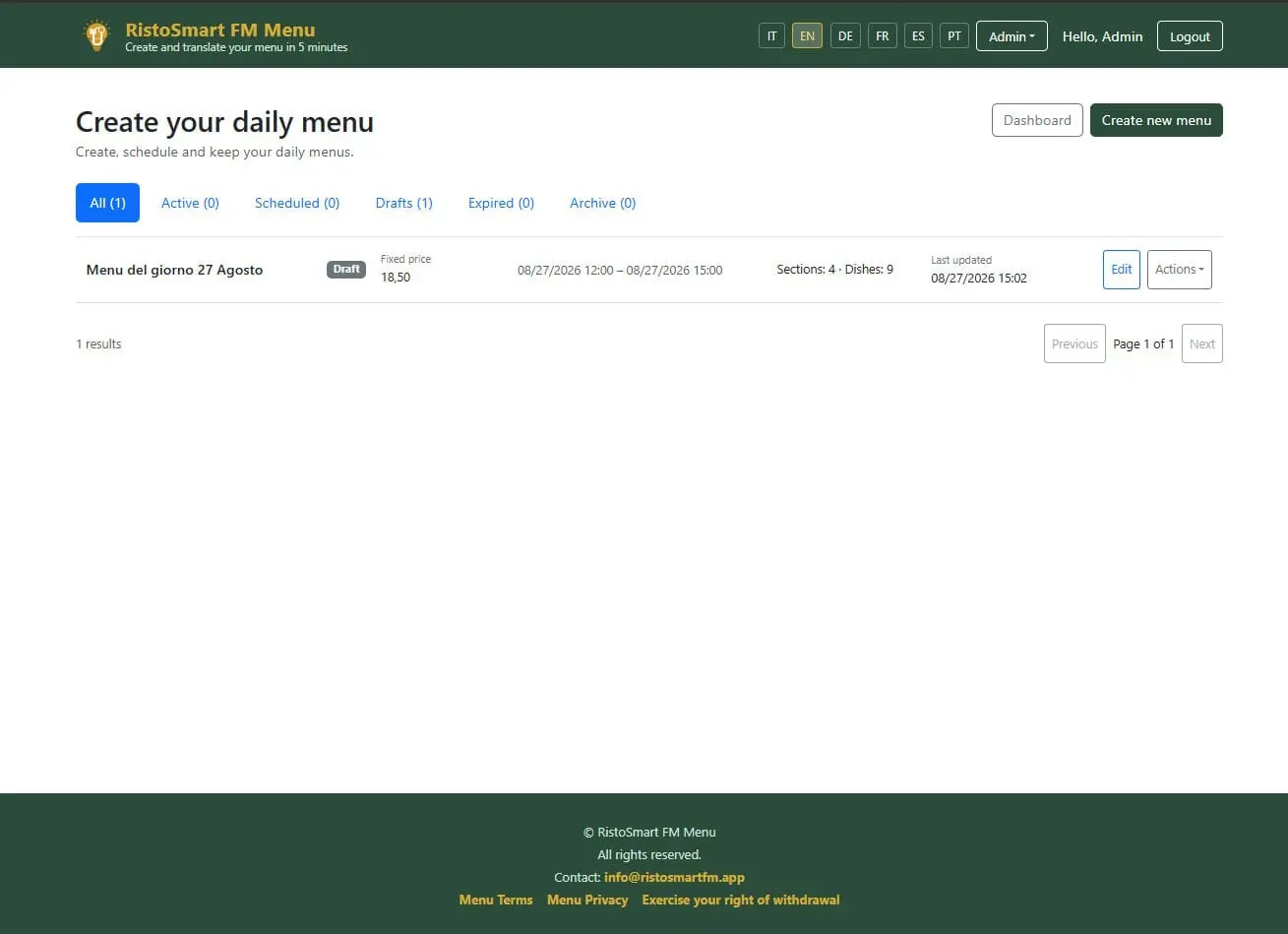Open the Admin dropdown menu
The width and height of the screenshot is (1288, 934).
click(1012, 36)
